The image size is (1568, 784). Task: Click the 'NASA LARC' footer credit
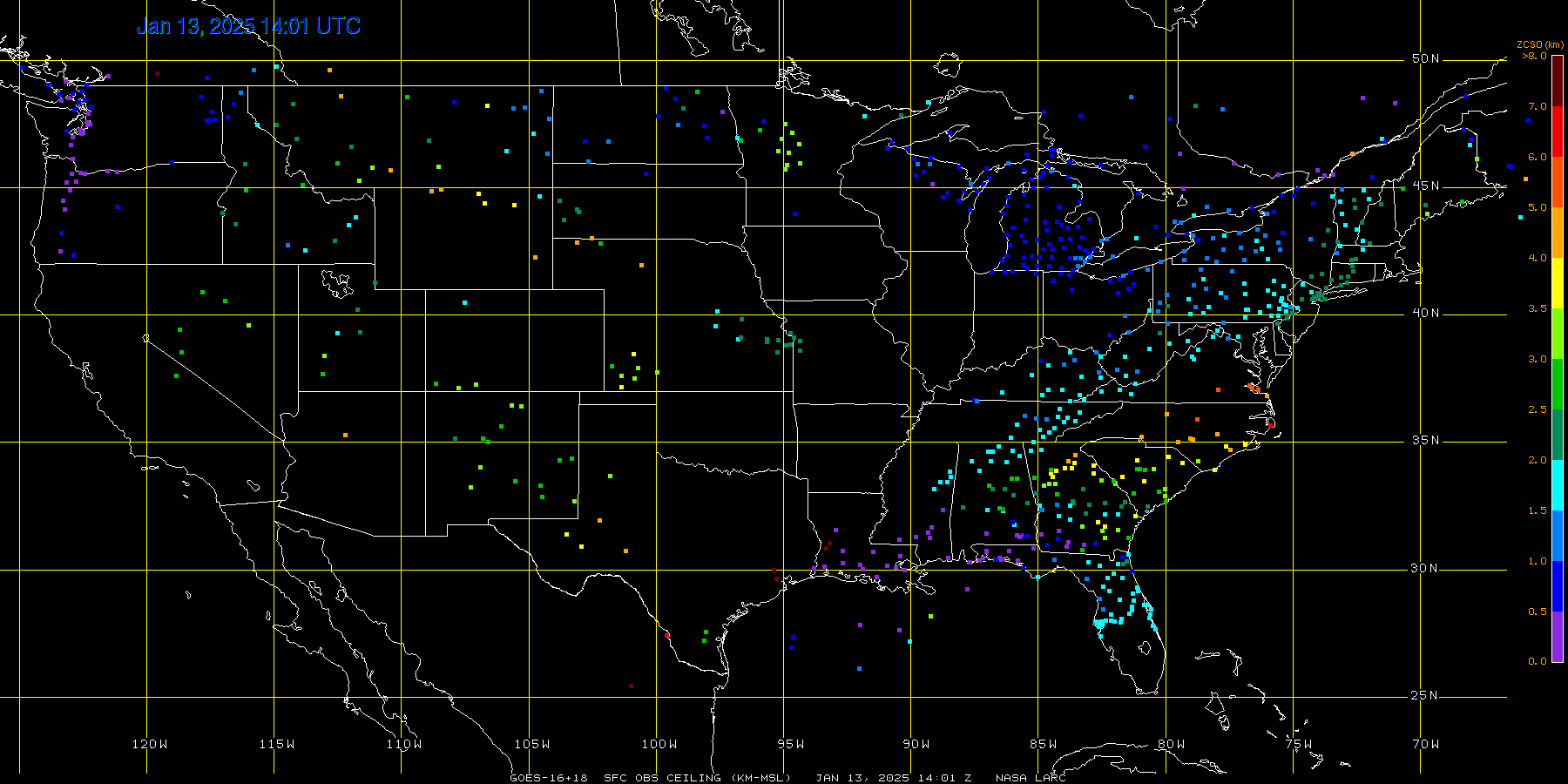coord(1031,777)
